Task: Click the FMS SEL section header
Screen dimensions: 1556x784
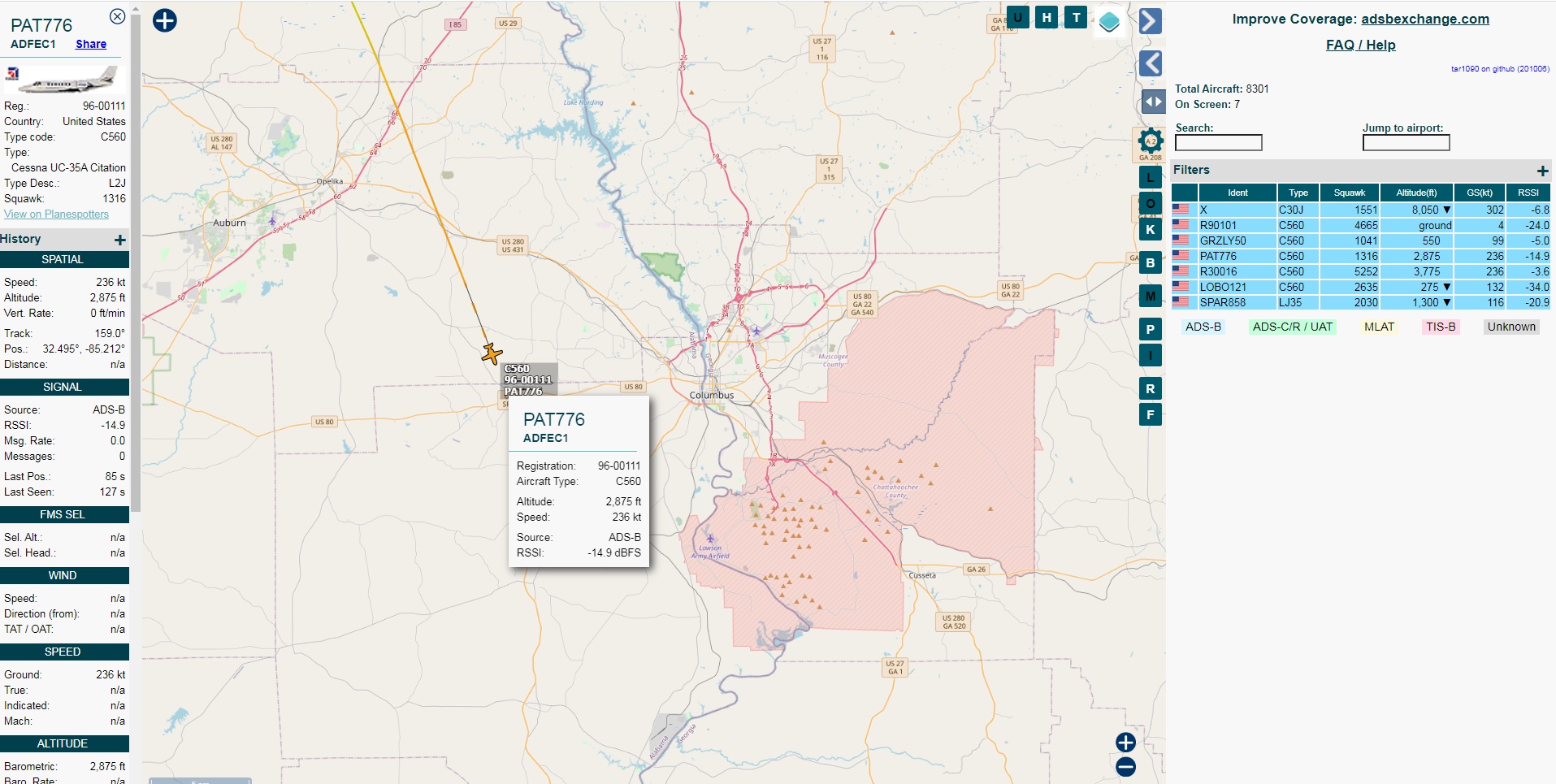Action: (x=63, y=515)
